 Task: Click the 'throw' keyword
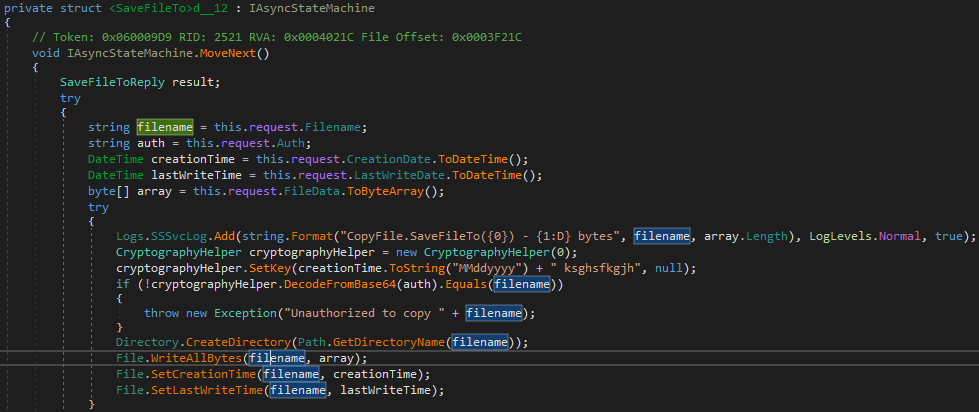tap(161, 313)
